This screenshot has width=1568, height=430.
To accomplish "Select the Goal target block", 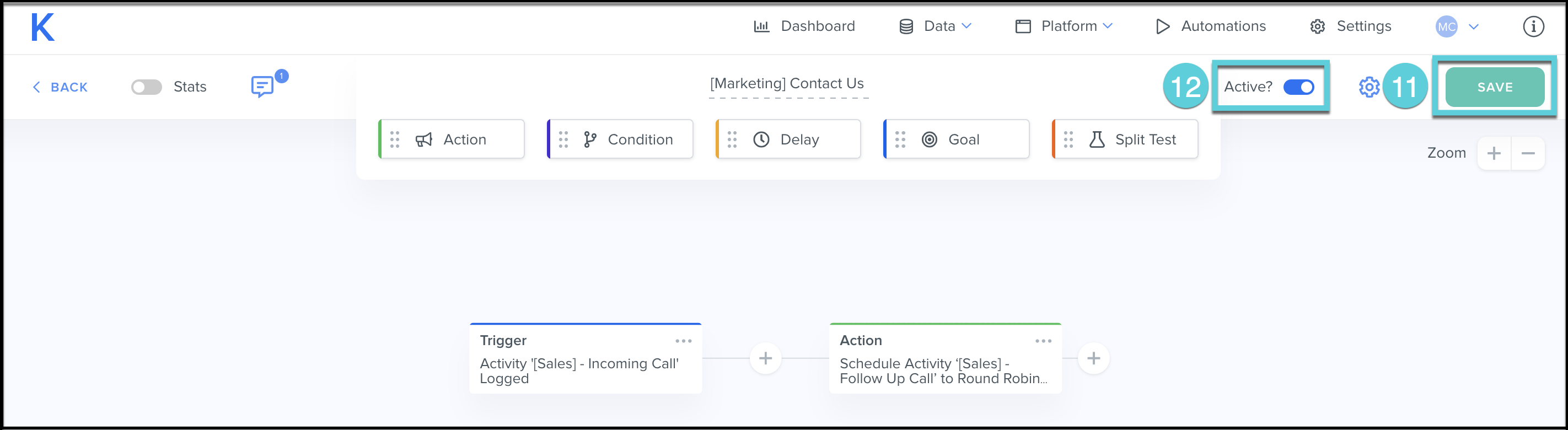I will click(x=956, y=139).
